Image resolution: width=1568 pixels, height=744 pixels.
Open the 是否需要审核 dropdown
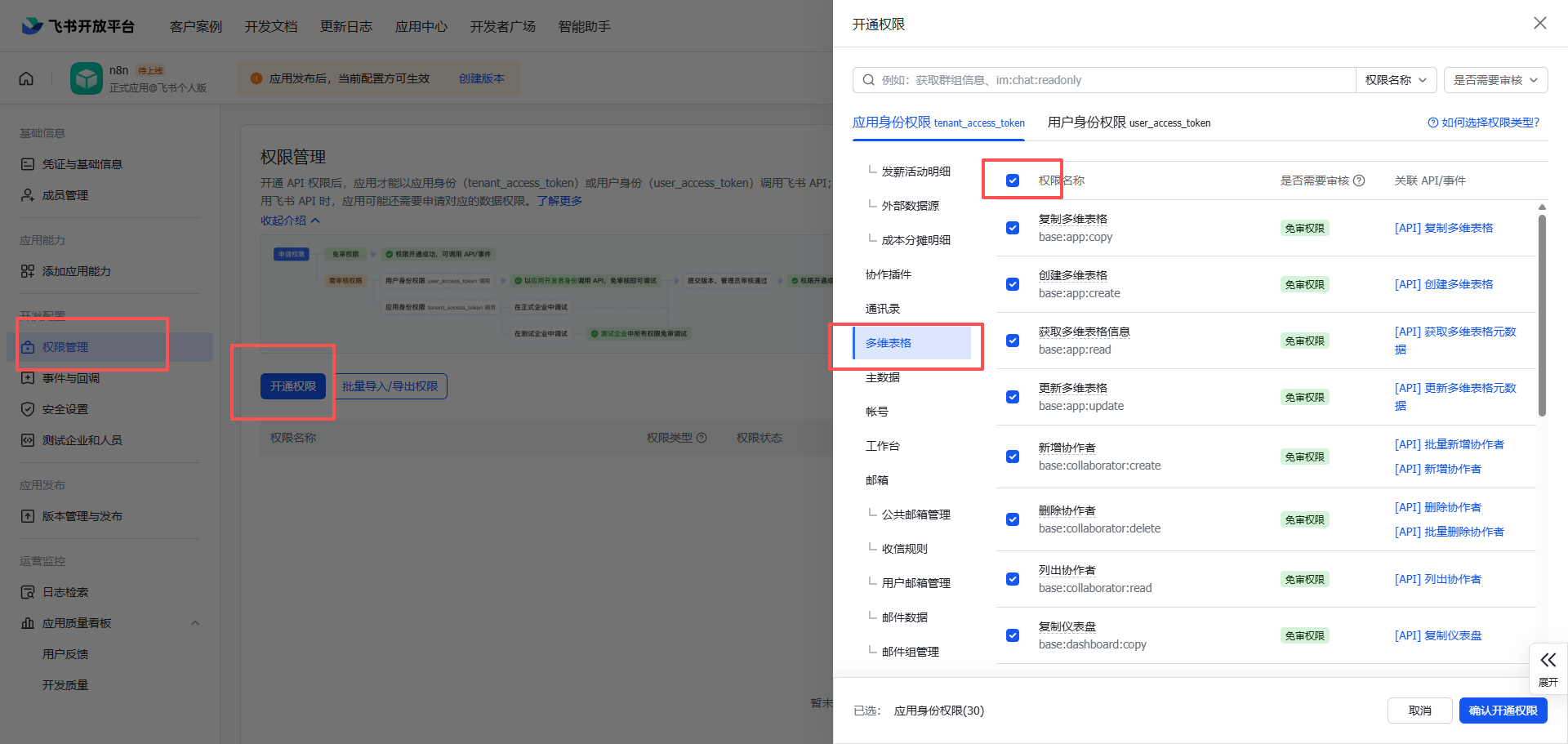1495,80
